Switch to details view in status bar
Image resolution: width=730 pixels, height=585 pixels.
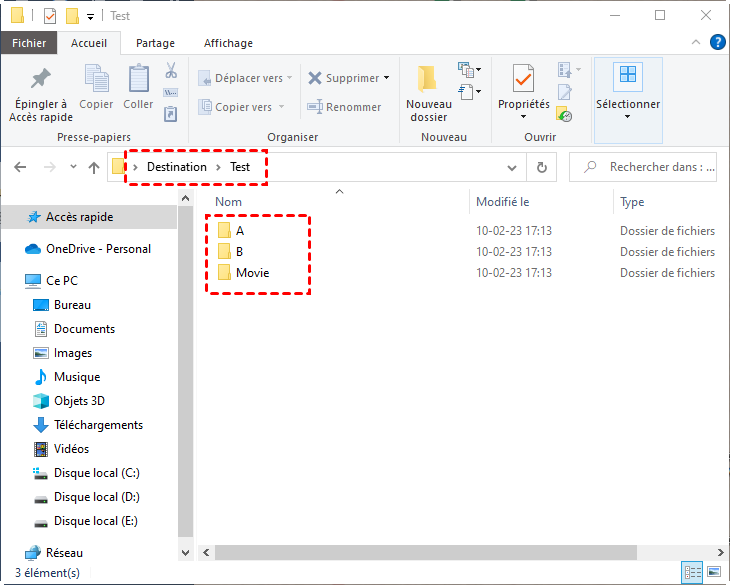(x=692, y=572)
